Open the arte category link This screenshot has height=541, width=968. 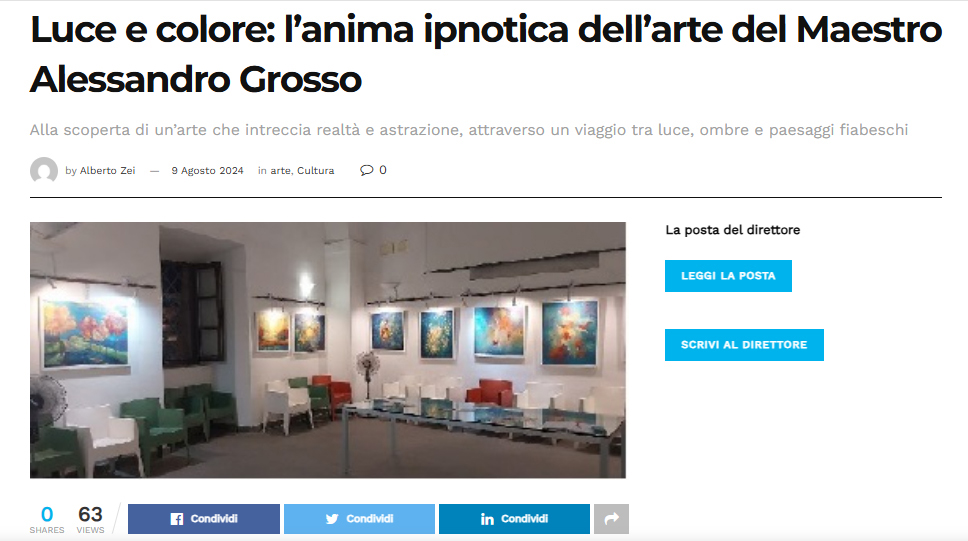pyautogui.click(x=280, y=170)
